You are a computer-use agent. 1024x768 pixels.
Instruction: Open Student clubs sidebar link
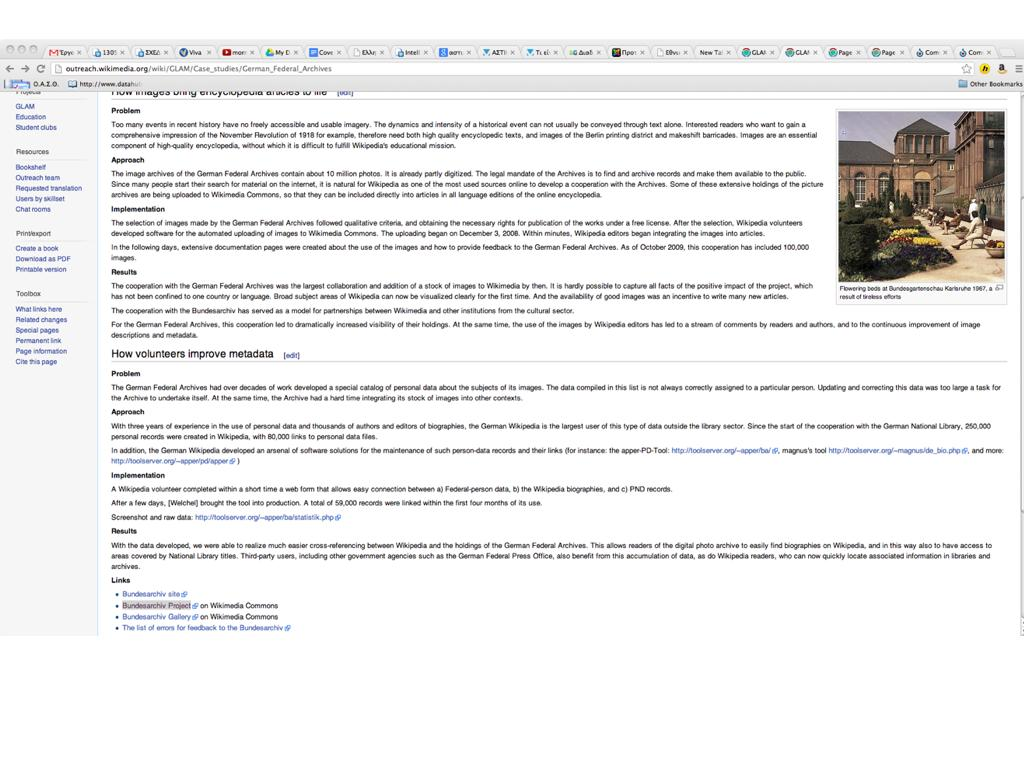[x=36, y=127]
